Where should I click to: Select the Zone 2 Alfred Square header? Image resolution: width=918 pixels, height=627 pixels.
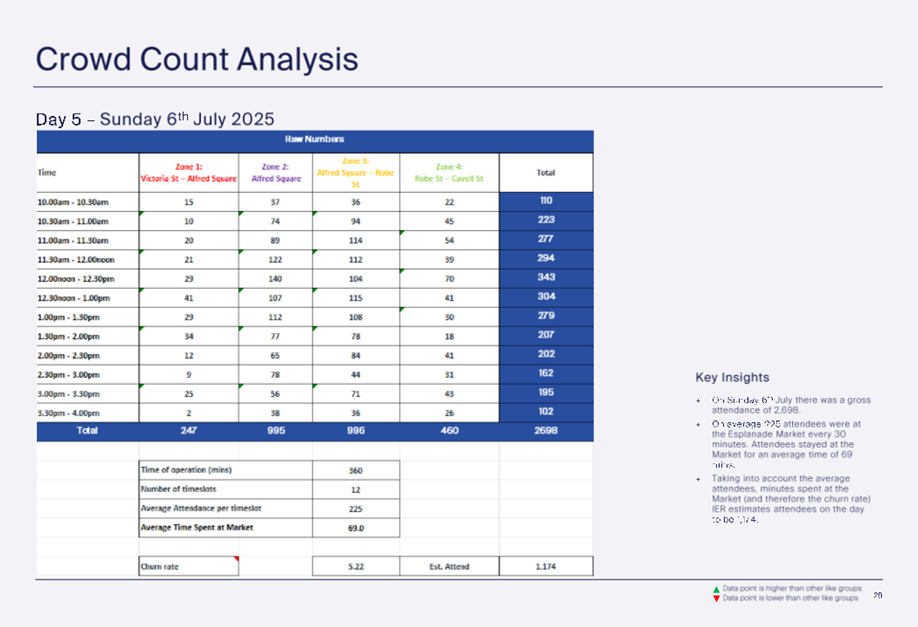coord(275,172)
